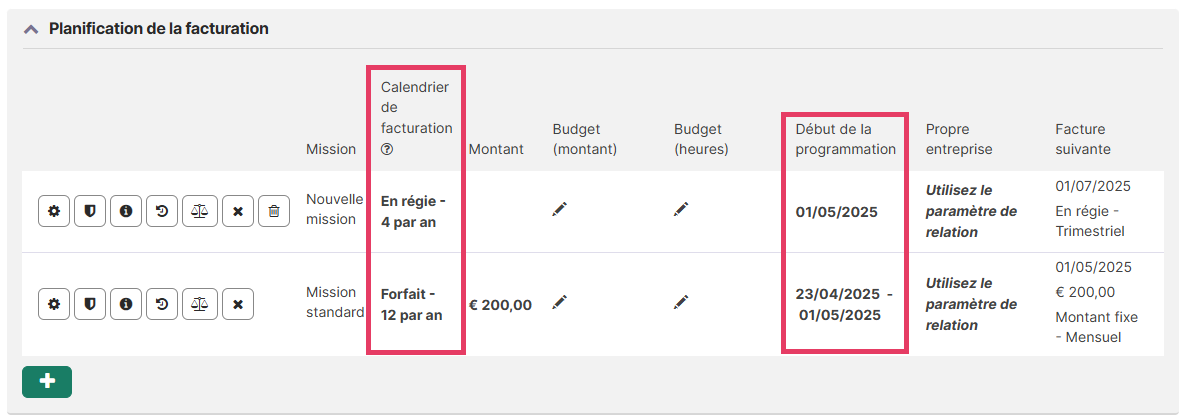Delete Nouvelle mission with trash icon
The image size is (1186, 420).
[274, 211]
